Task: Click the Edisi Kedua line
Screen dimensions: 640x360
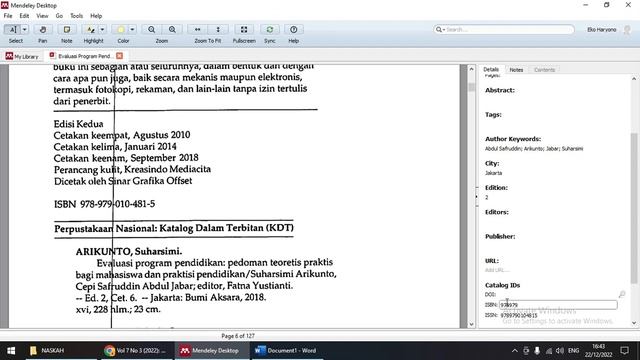Action: (x=78, y=124)
